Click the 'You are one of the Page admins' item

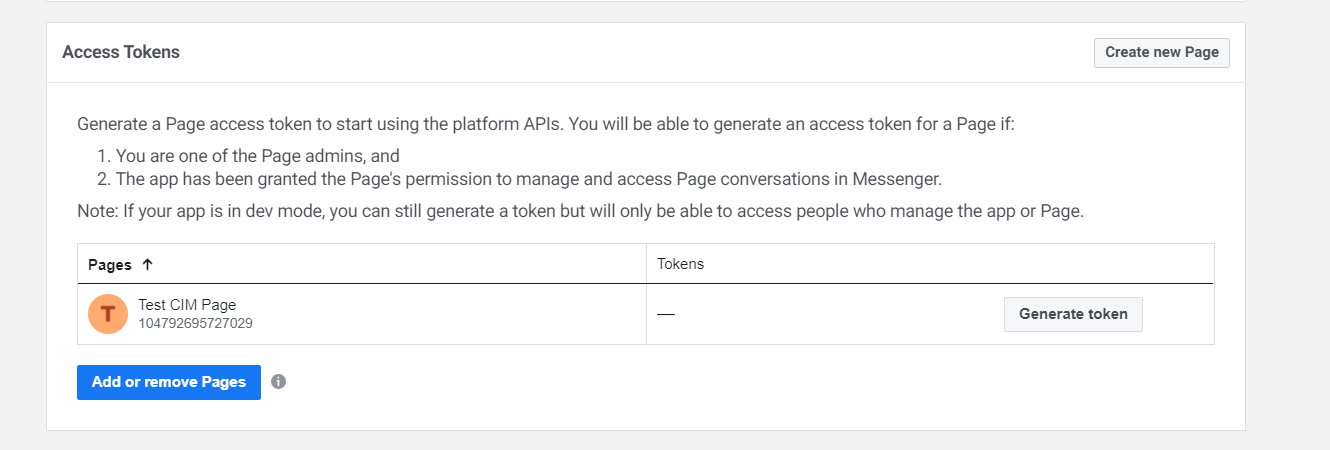(x=258, y=156)
